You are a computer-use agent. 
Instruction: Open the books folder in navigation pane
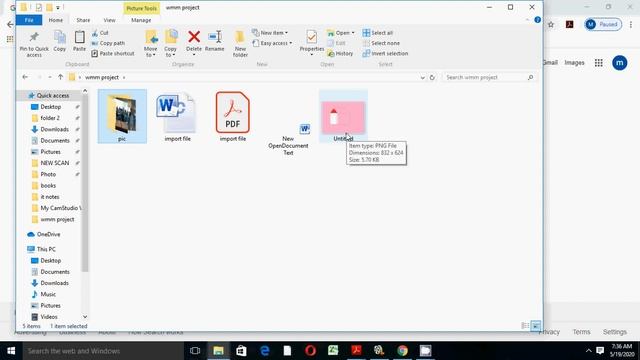[48, 186]
